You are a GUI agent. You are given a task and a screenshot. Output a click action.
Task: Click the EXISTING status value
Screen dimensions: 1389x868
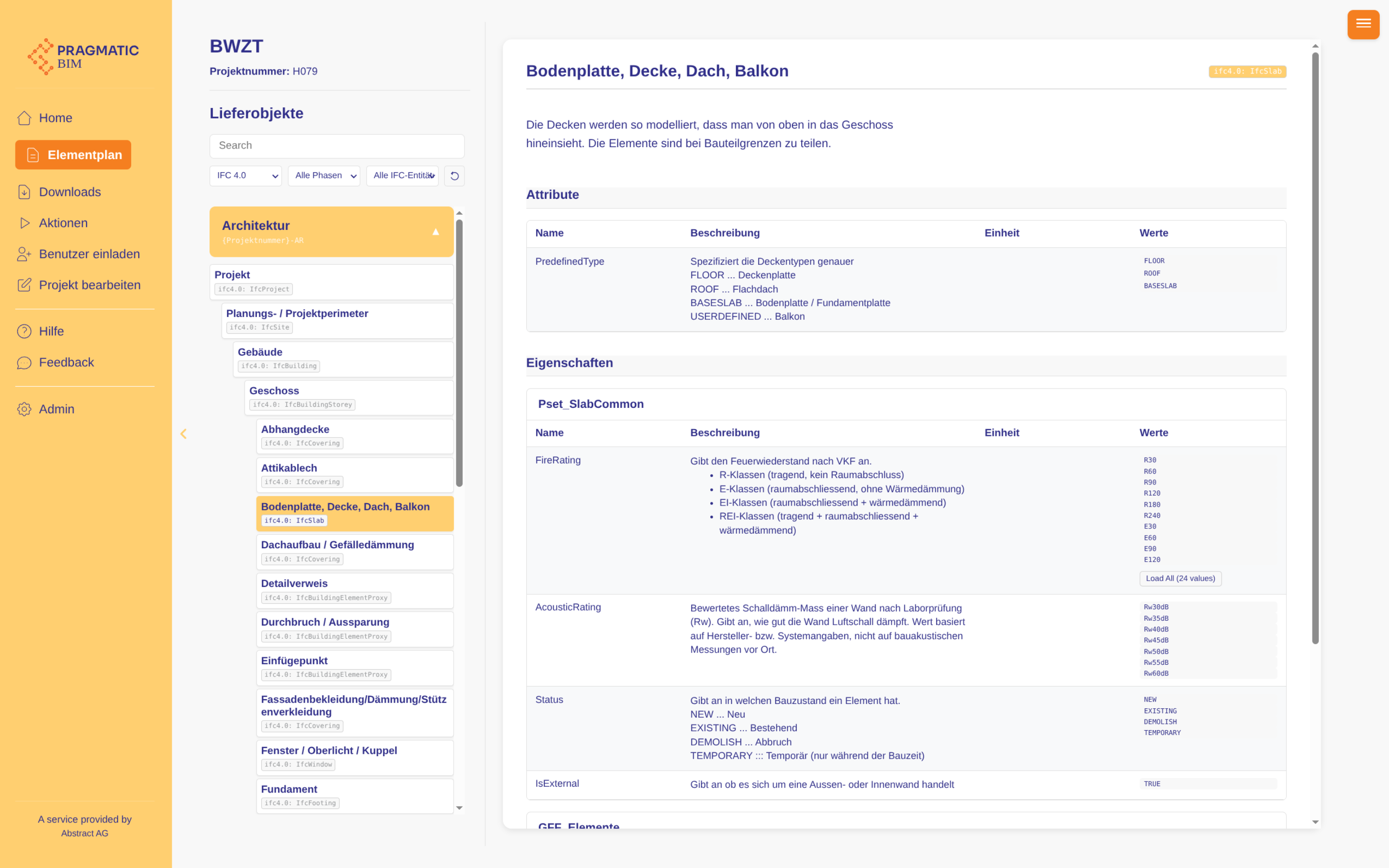coord(1160,711)
